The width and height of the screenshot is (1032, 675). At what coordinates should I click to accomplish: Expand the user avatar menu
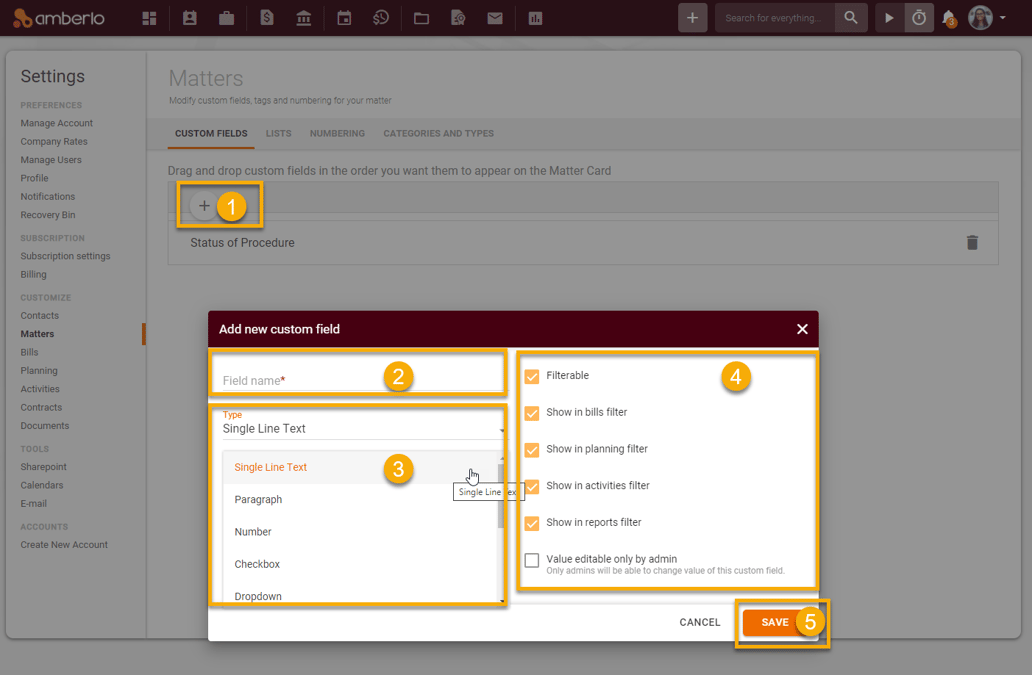[x=983, y=17]
